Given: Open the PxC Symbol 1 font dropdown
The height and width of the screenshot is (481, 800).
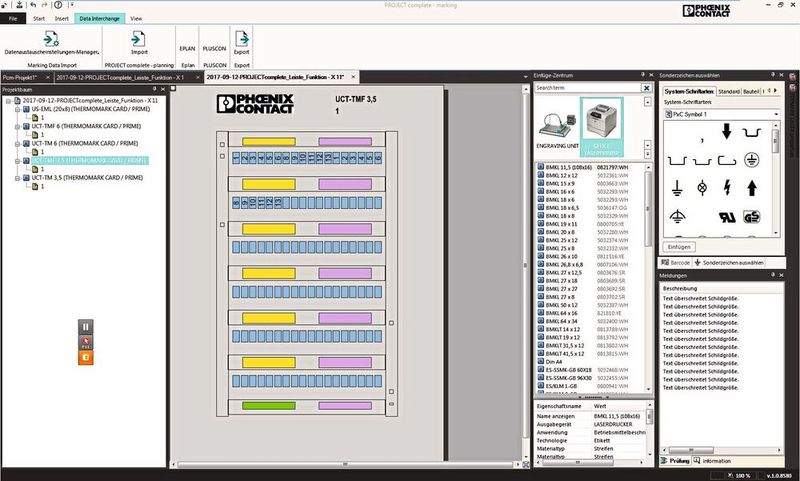Looking at the screenshot, I should 776,114.
